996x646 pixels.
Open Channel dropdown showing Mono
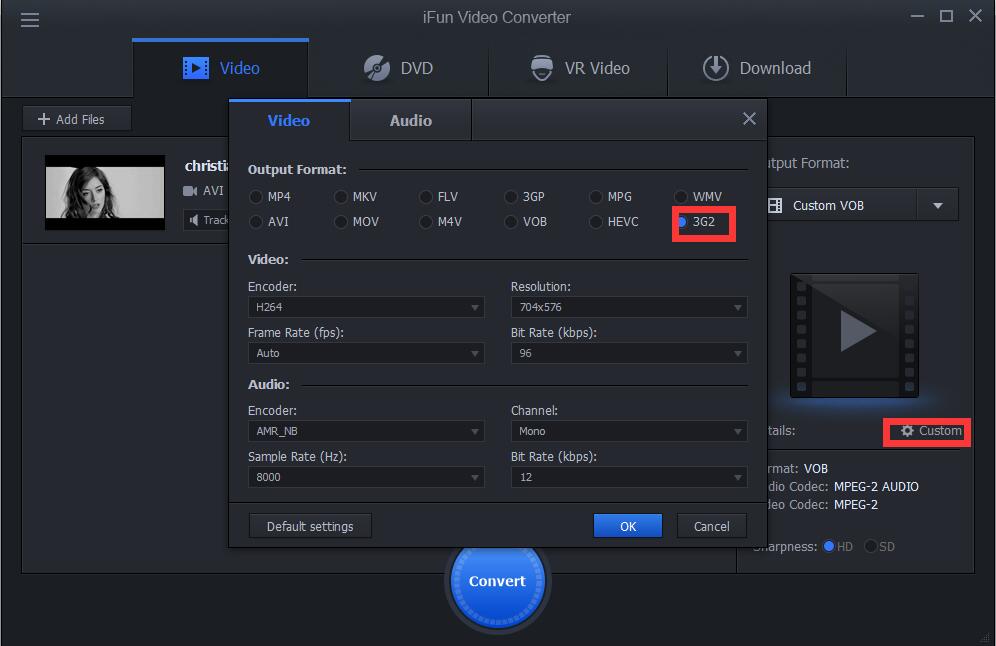pos(629,431)
